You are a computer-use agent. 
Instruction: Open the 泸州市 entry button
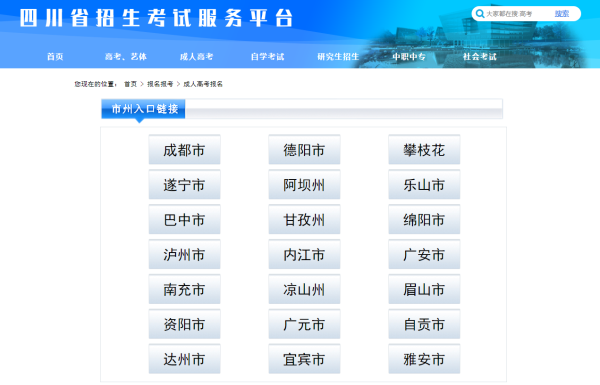click(184, 254)
